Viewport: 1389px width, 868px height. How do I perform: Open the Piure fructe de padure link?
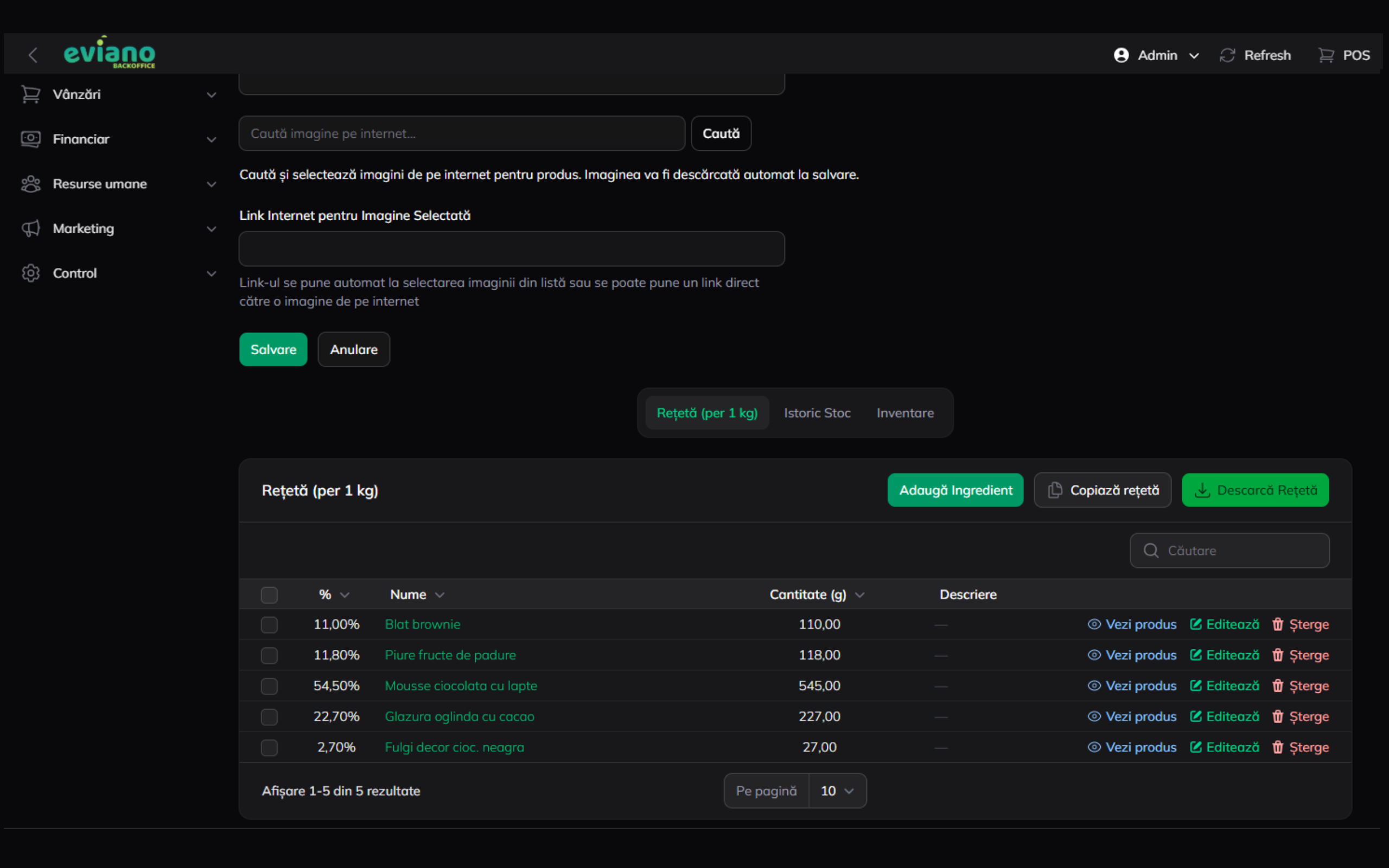(450, 655)
